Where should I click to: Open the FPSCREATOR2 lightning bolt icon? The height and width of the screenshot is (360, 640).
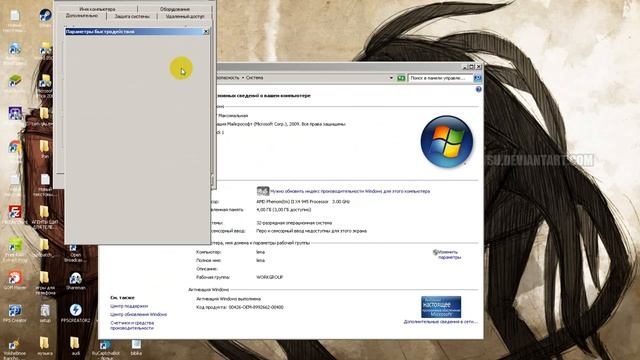(x=75, y=310)
